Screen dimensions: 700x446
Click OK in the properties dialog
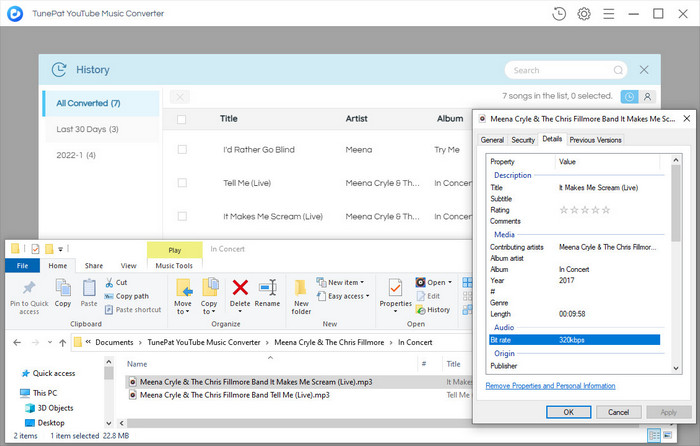tap(568, 412)
